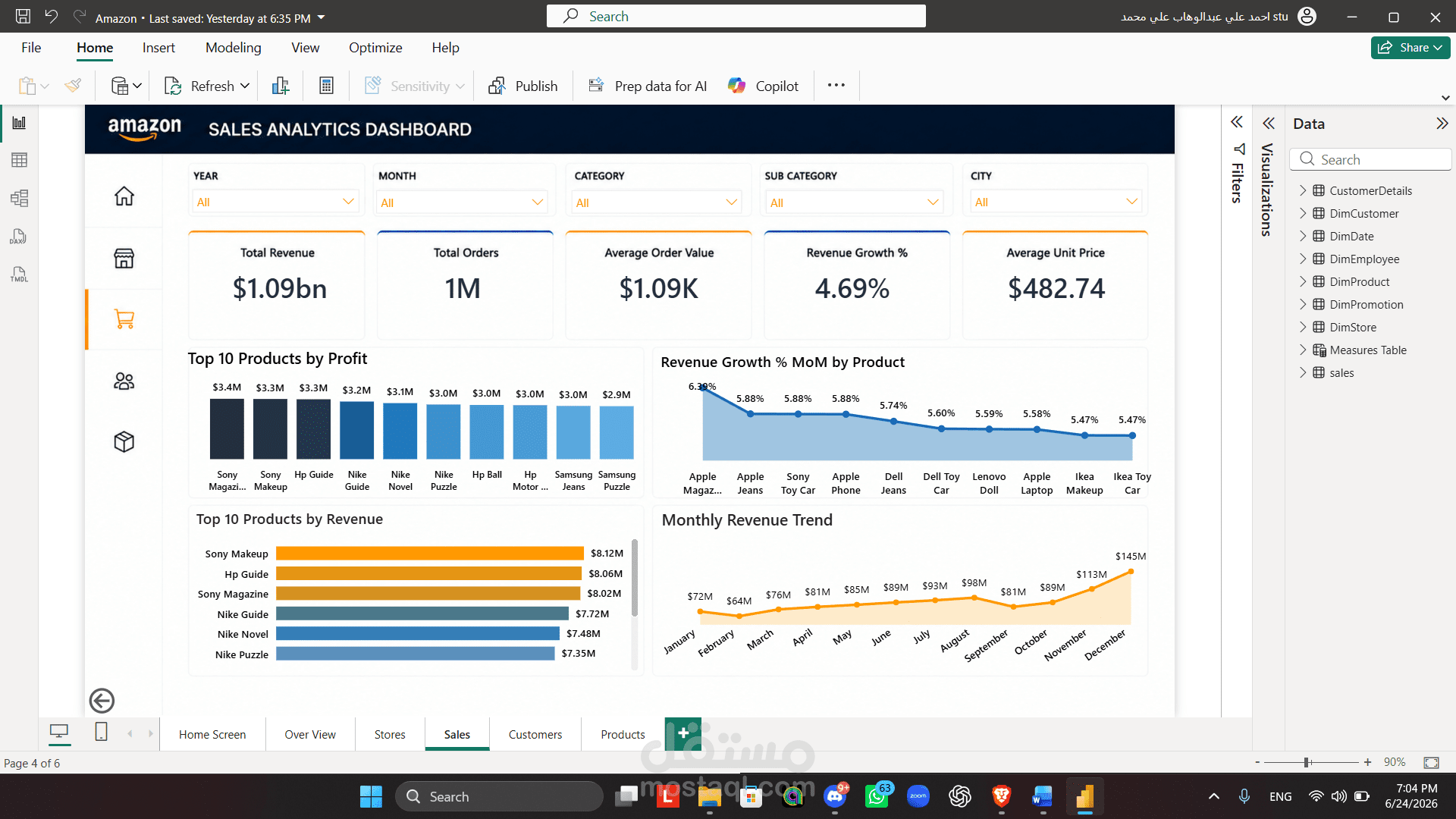Screen dimensions: 1456x819
Task: Click the back arrow button on dashboard
Action: point(102,701)
